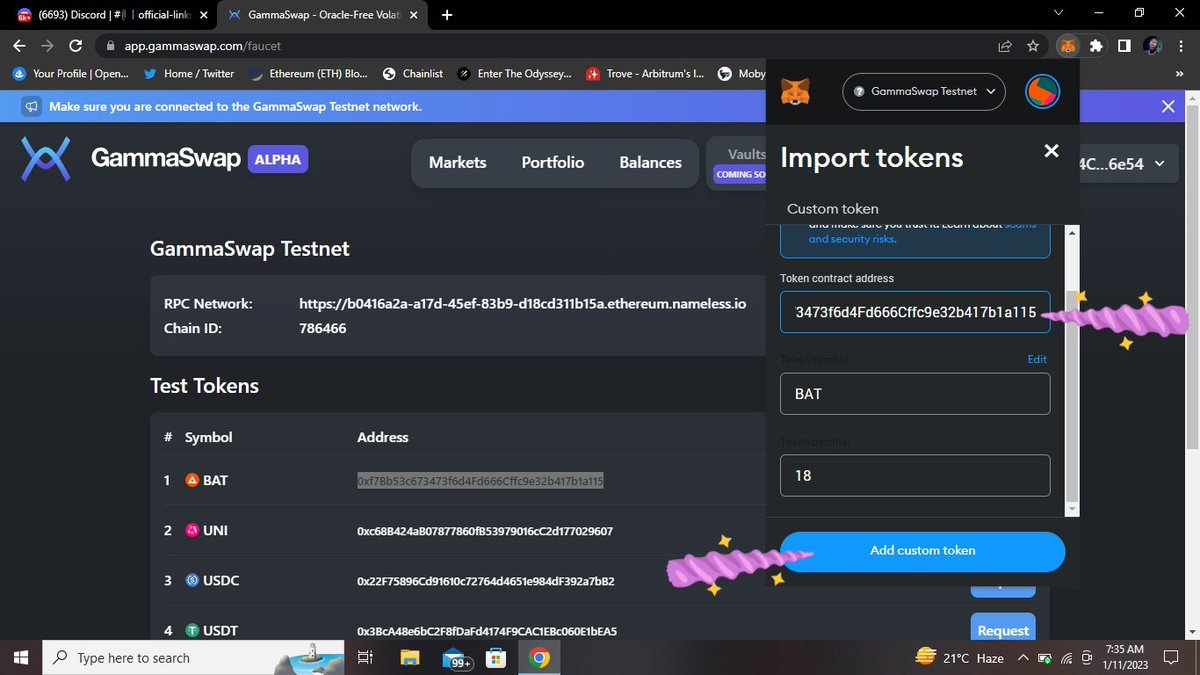
Task: Open the Chrome tab search dropdown
Action: tap(1060, 13)
